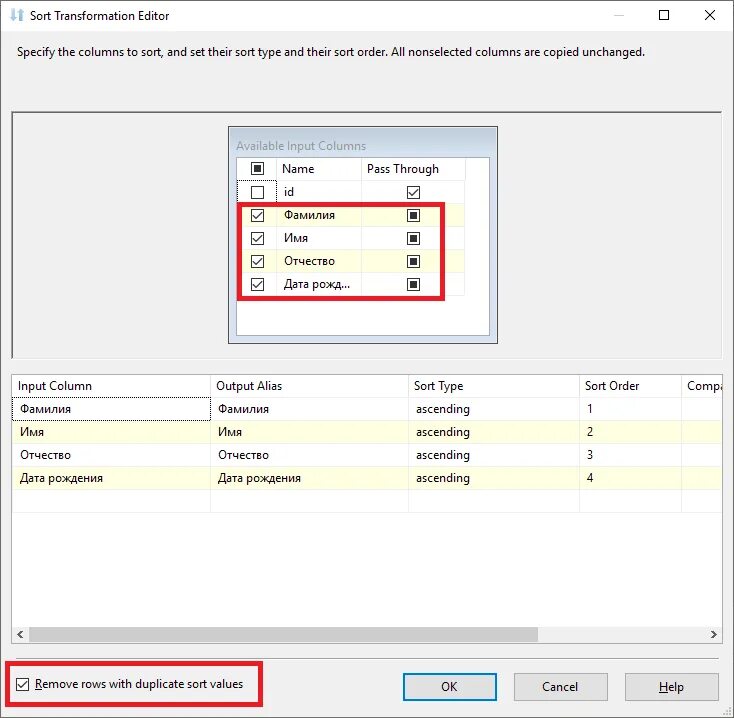
Task: Toggle the select-all checkbox beside Name header
Action: [x=257, y=169]
